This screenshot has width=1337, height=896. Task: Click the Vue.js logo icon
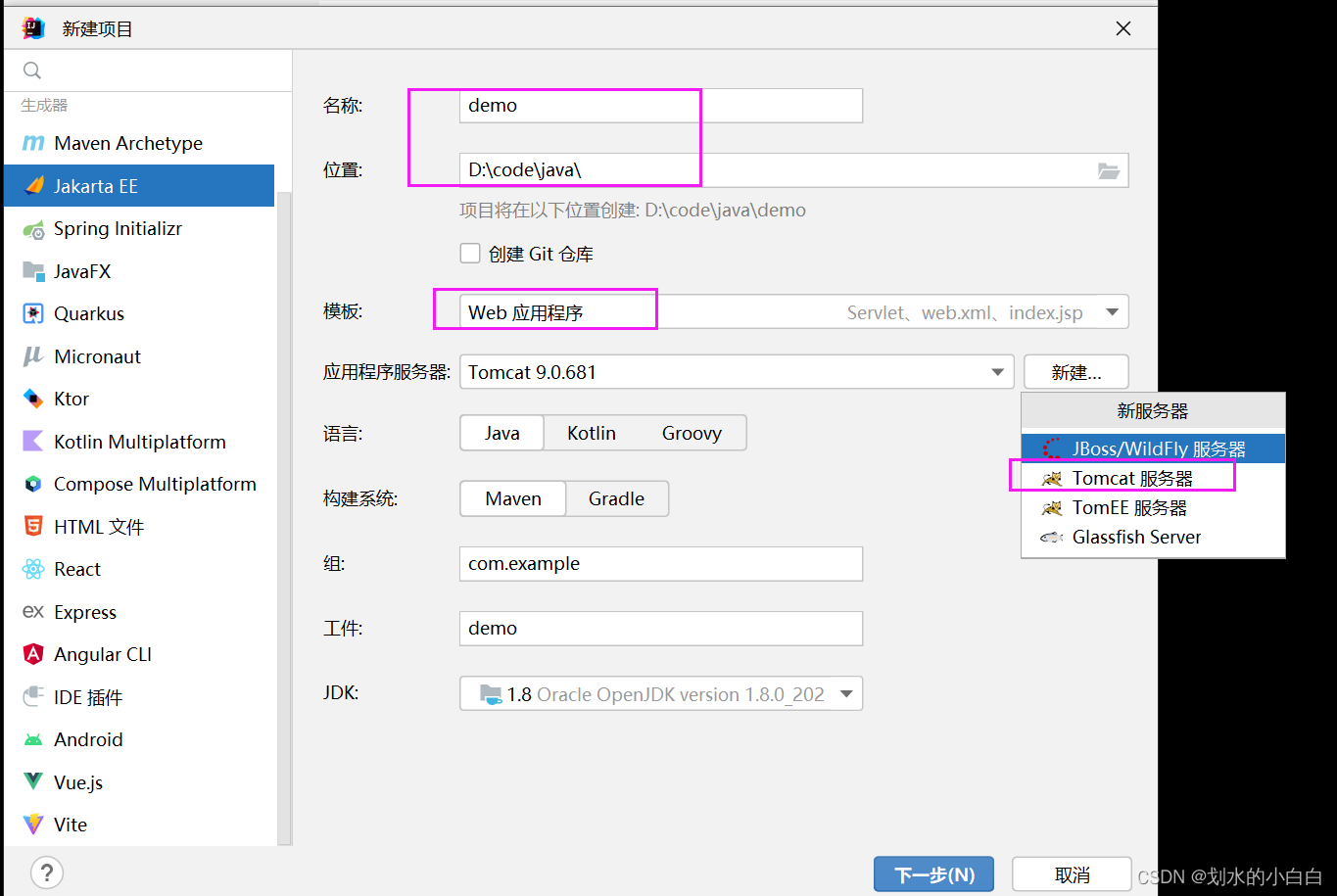tap(33, 781)
